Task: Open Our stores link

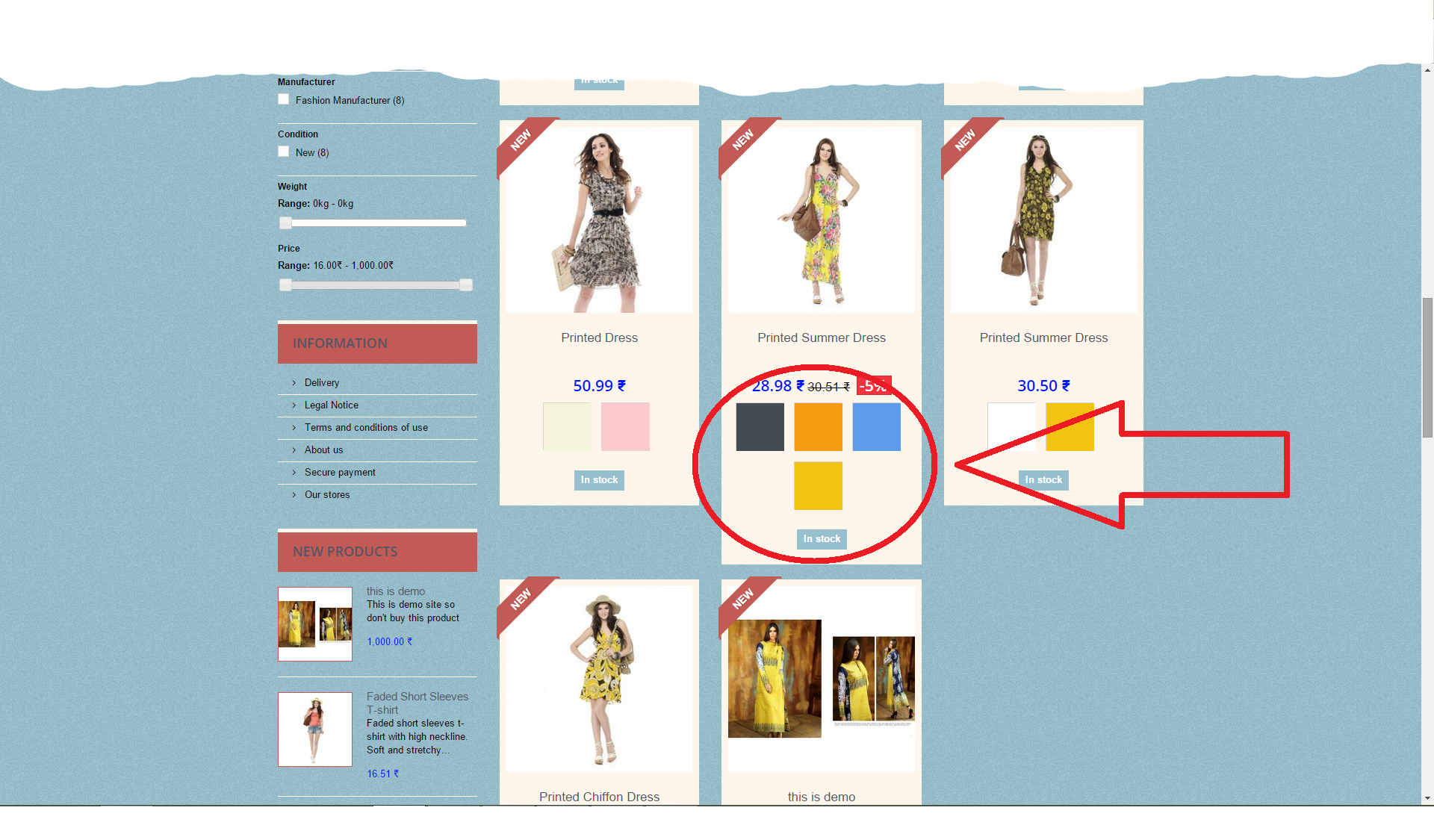Action: pos(326,494)
